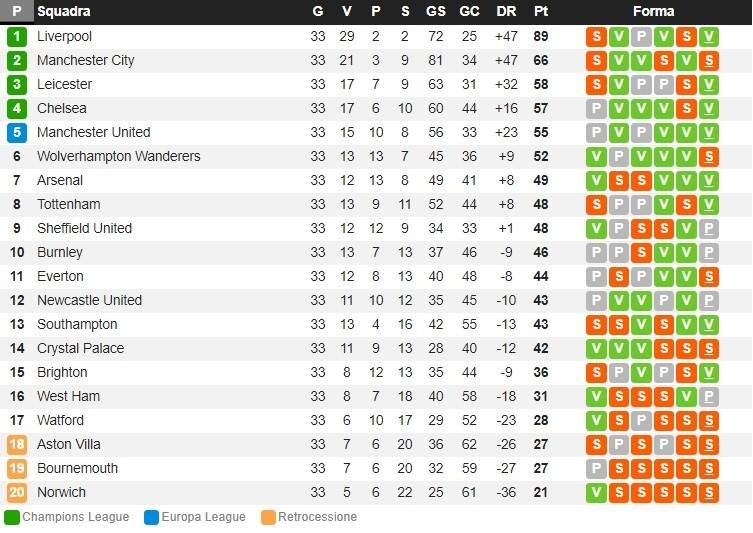This screenshot has width=753, height=533.
Task: Open the Leicester team link
Action: coord(64,84)
